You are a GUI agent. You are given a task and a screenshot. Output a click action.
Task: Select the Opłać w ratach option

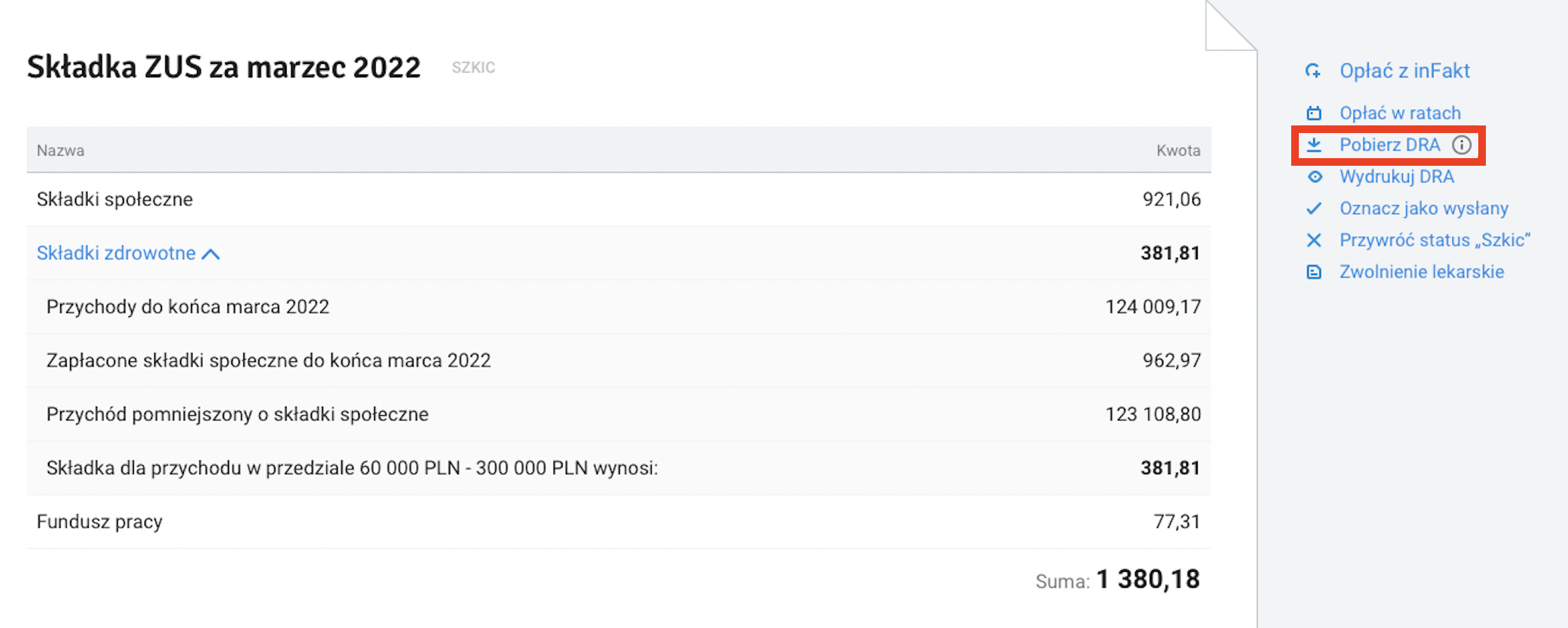(x=1400, y=113)
